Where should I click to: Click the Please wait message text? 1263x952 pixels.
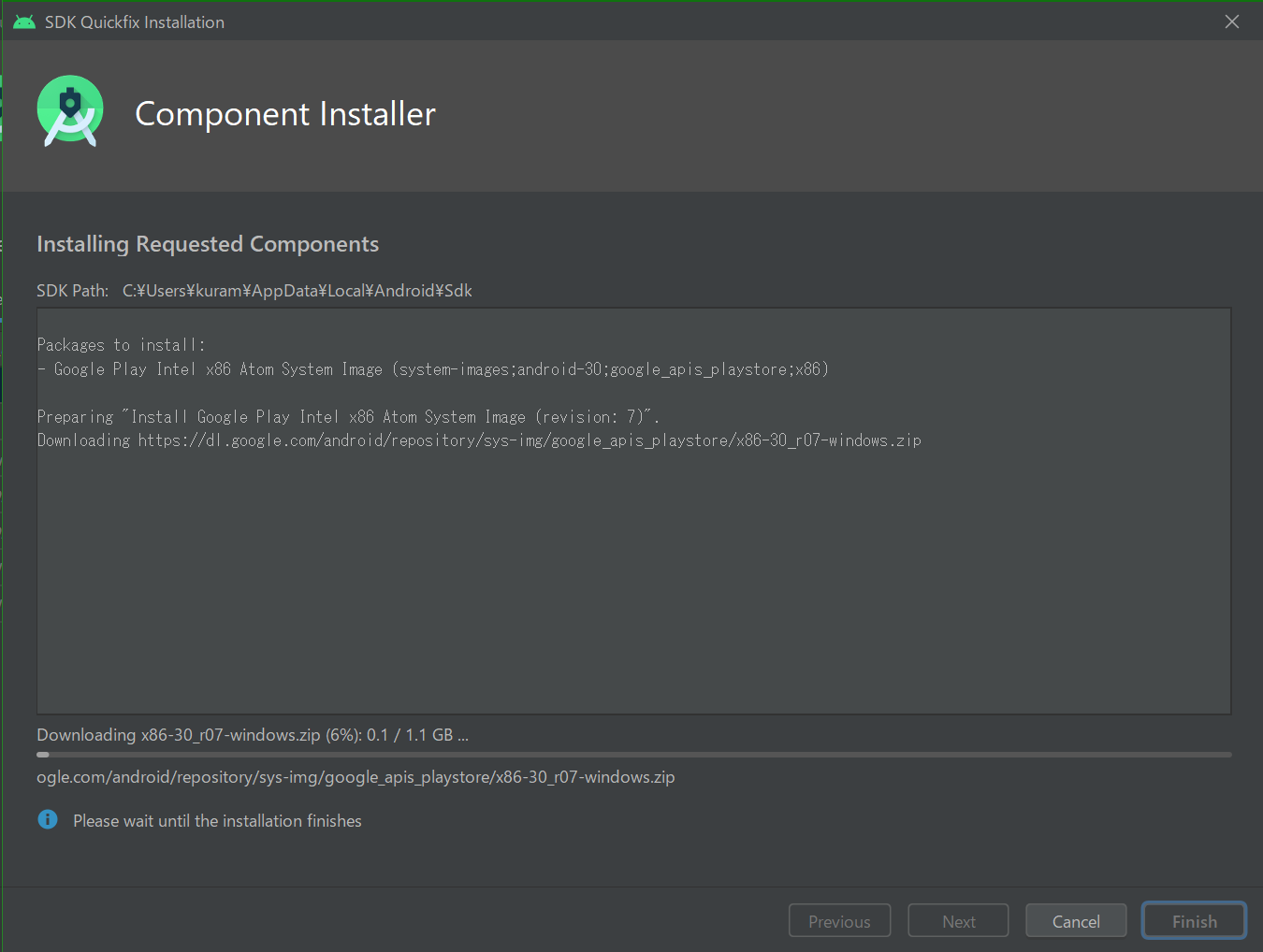tap(216, 820)
